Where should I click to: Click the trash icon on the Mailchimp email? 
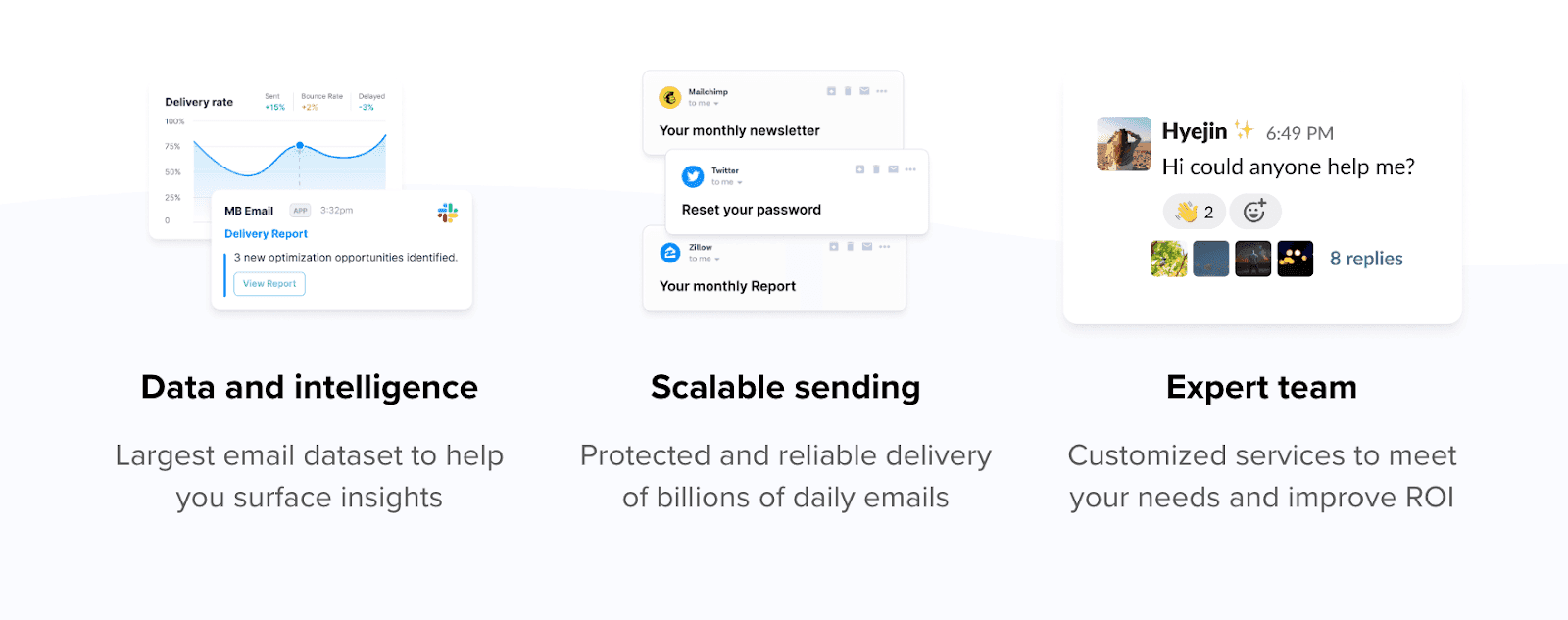(x=848, y=91)
